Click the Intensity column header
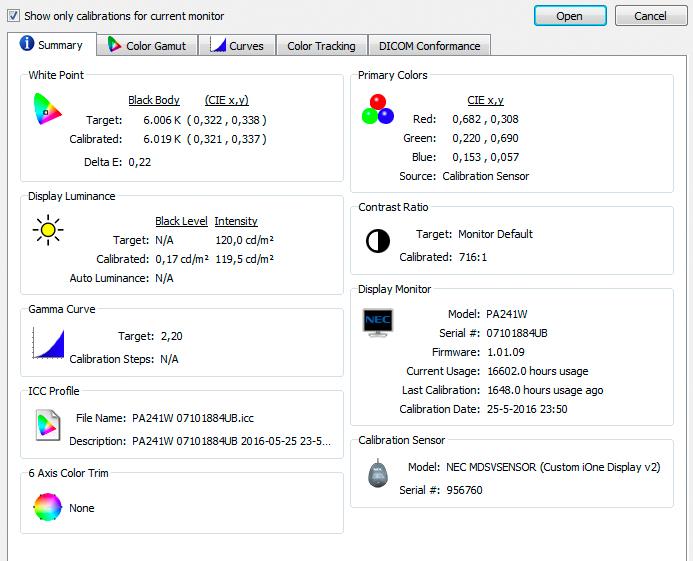The height and width of the screenshot is (561, 693). (x=236, y=221)
